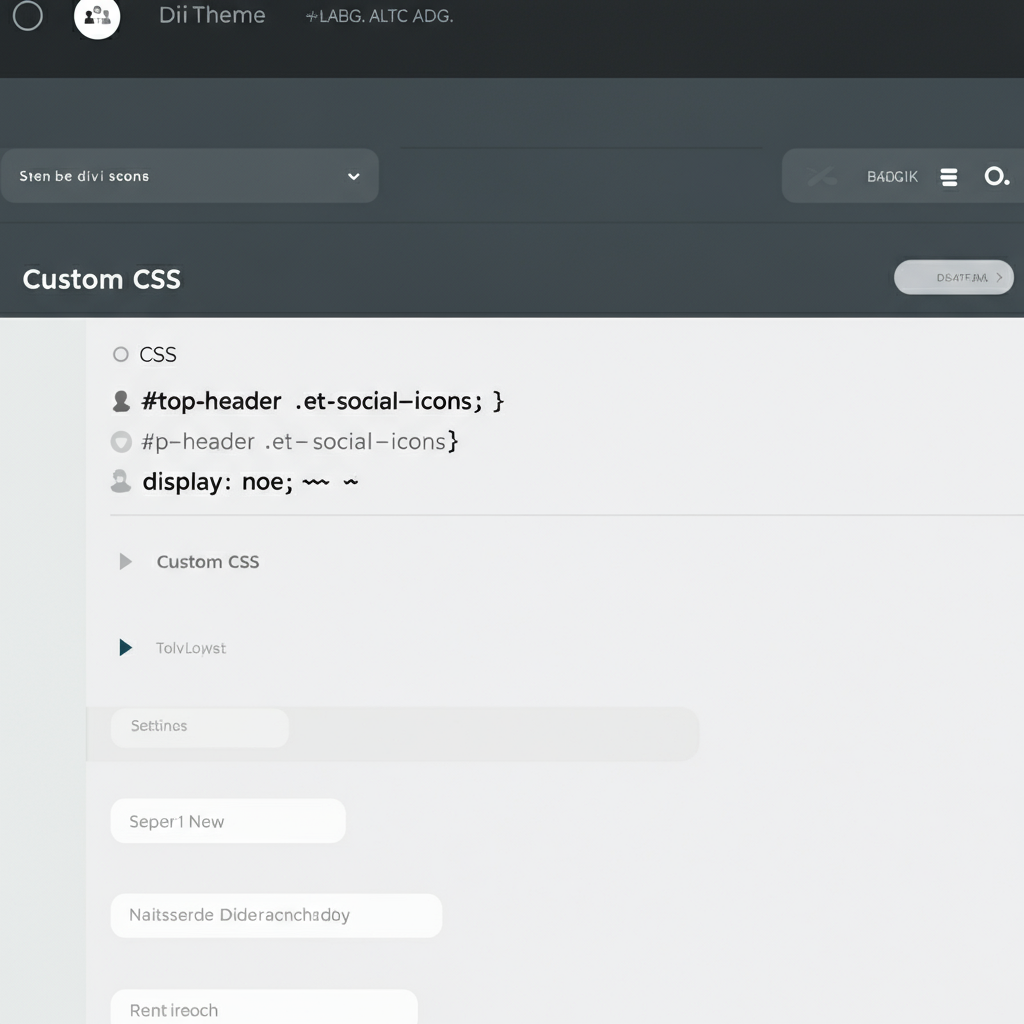The height and width of the screenshot is (1024, 1024).
Task: Click the TolvLowst label
Action: coord(191,648)
